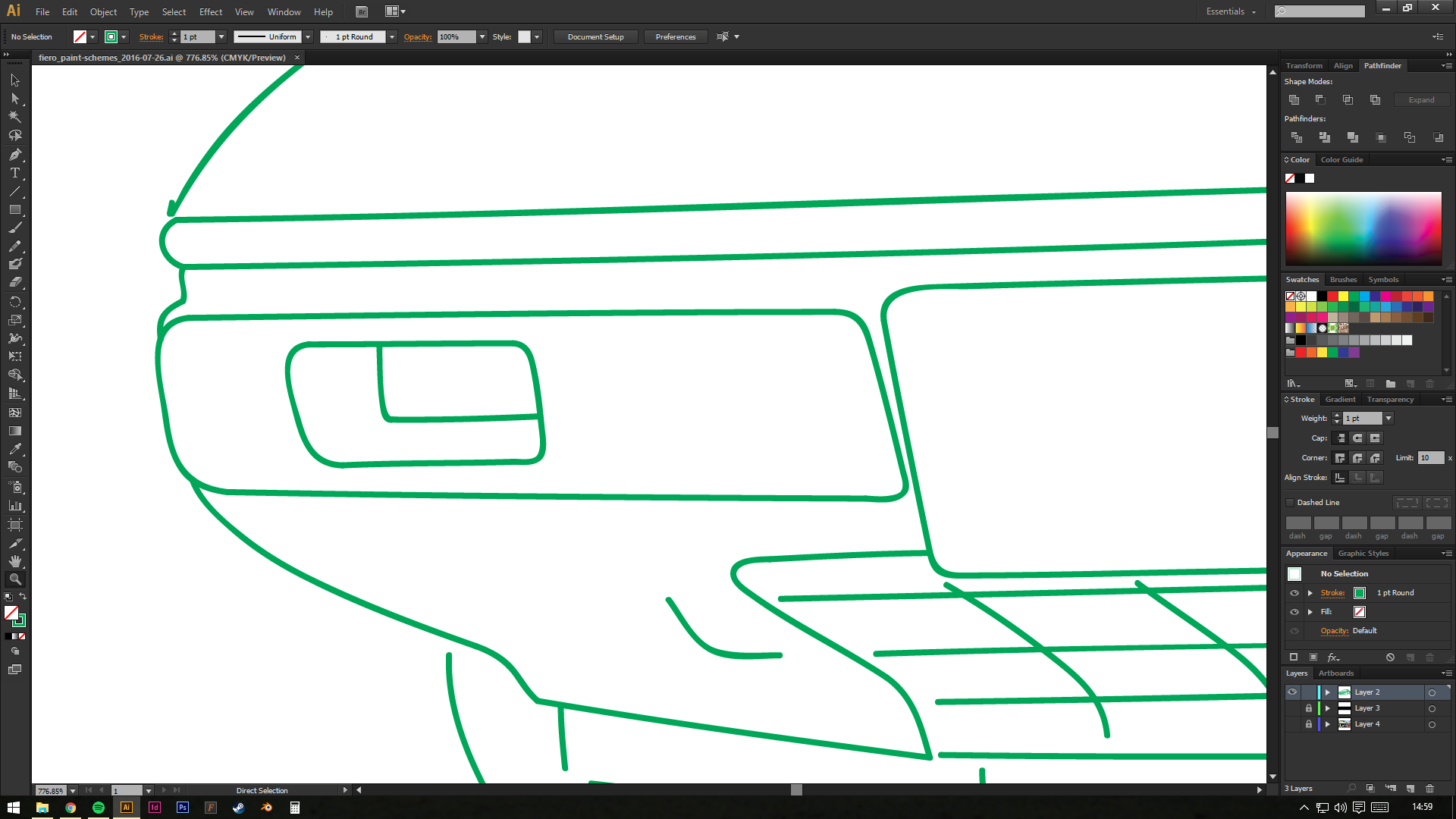Viewport: 1456px width, 819px height.
Task: Switch to the Artboards tab
Action: (1335, 673)
